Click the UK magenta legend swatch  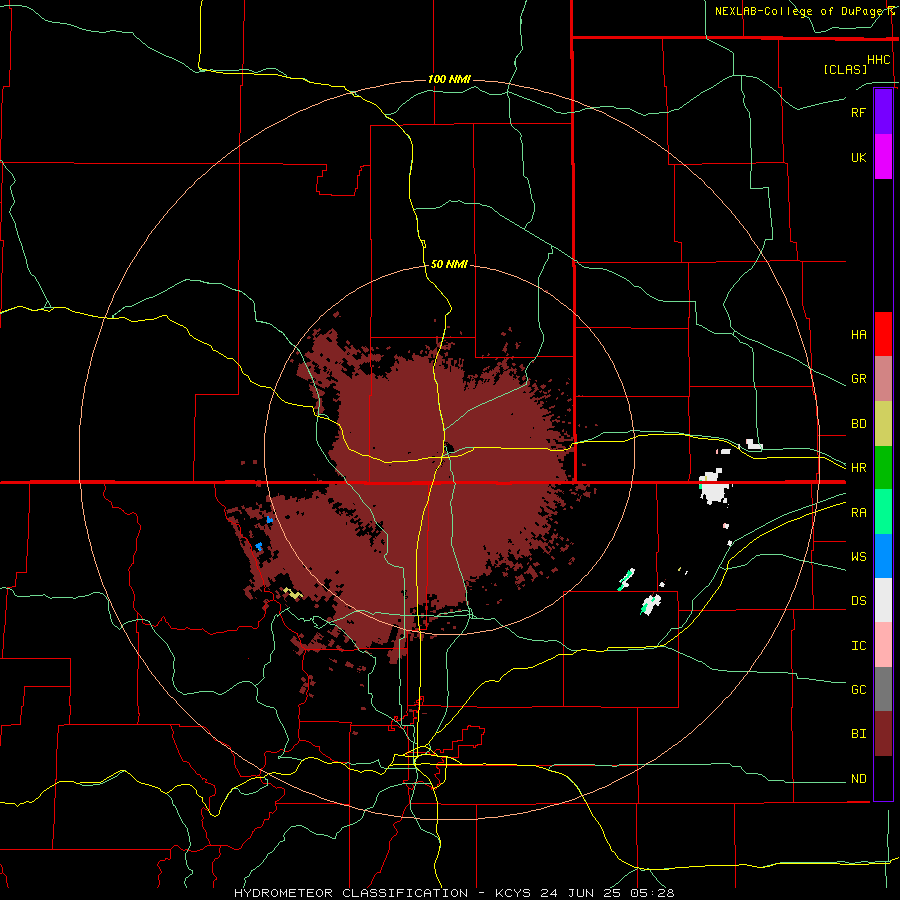pyautogui.click(x=883, y=157)
